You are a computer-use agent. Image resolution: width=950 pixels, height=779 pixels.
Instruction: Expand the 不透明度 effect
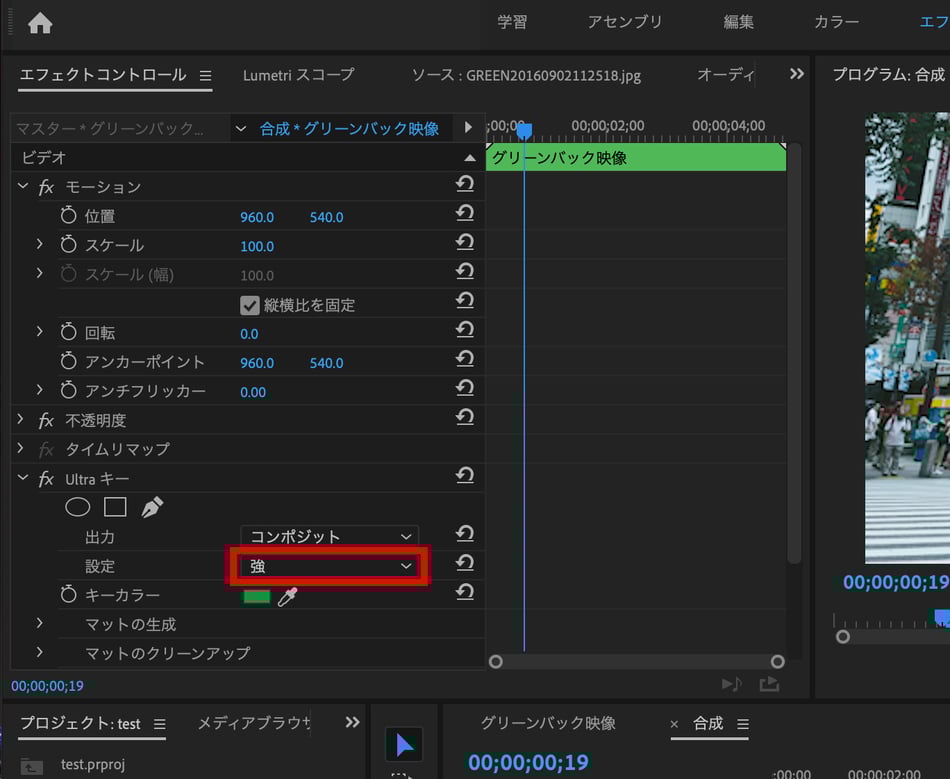click(20, 419)
